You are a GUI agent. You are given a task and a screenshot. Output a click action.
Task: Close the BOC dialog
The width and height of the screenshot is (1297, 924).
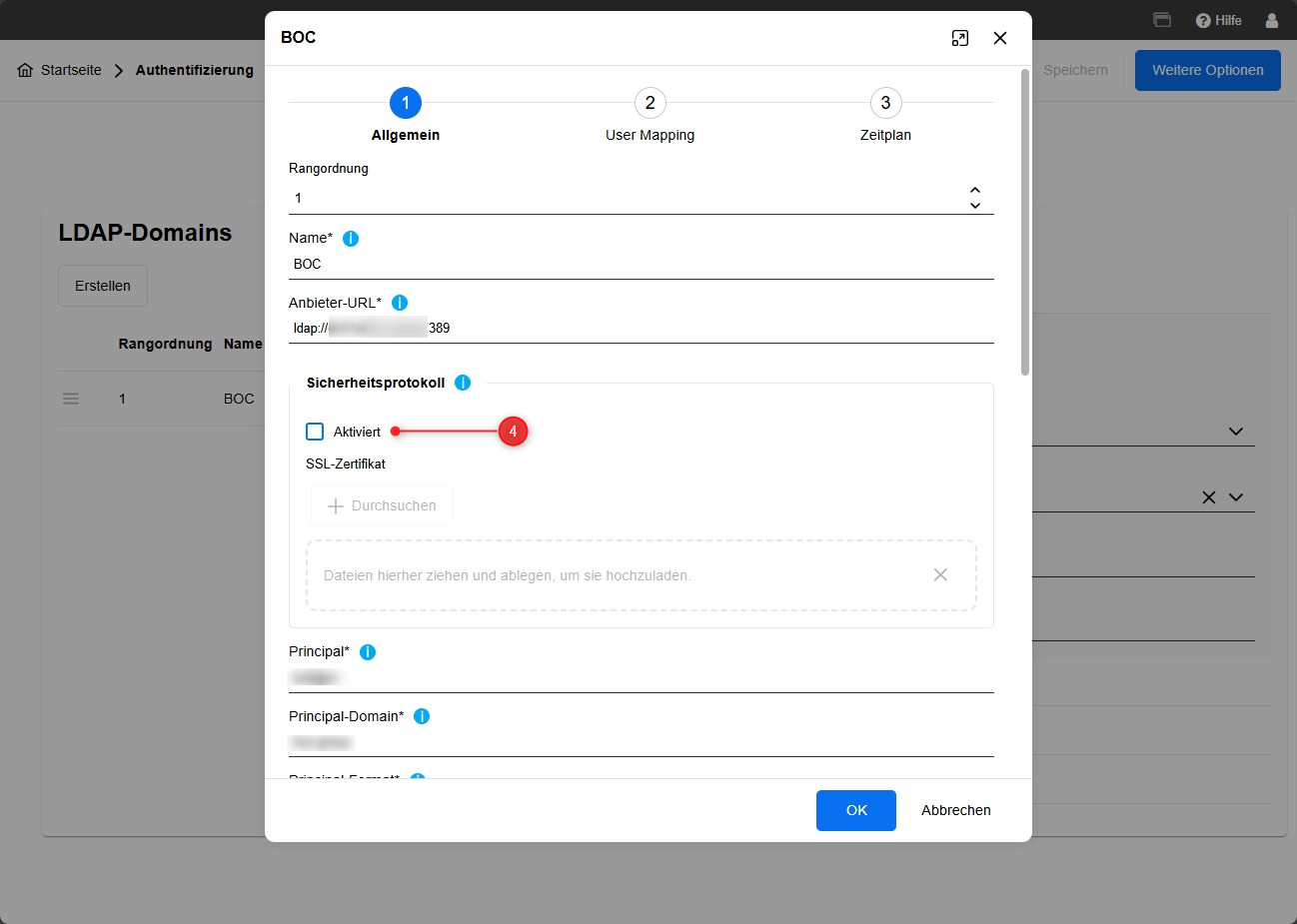click(1000, 38)
